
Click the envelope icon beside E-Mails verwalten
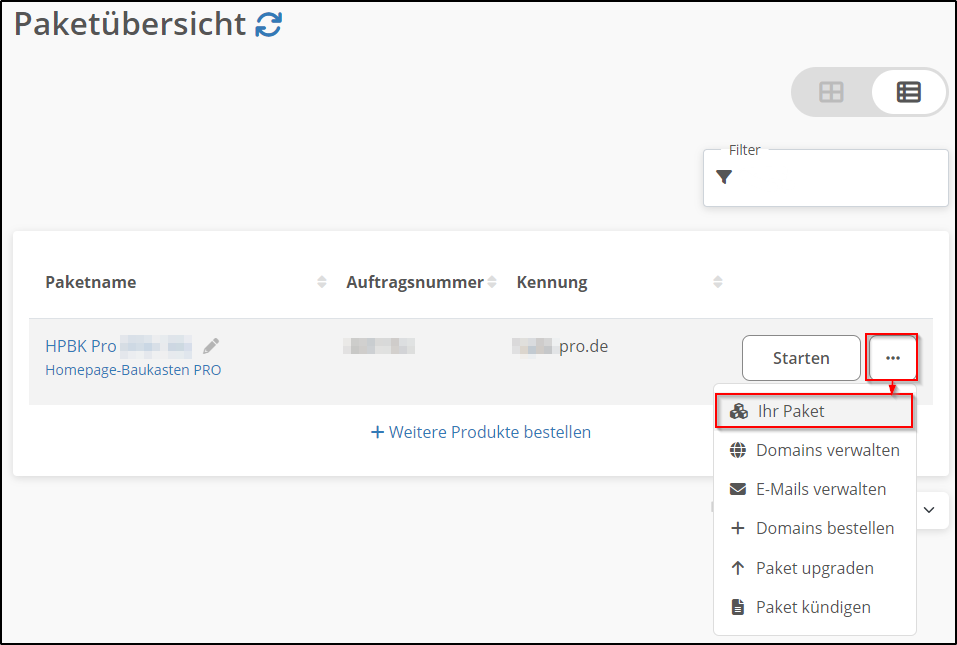click(738, 489)
